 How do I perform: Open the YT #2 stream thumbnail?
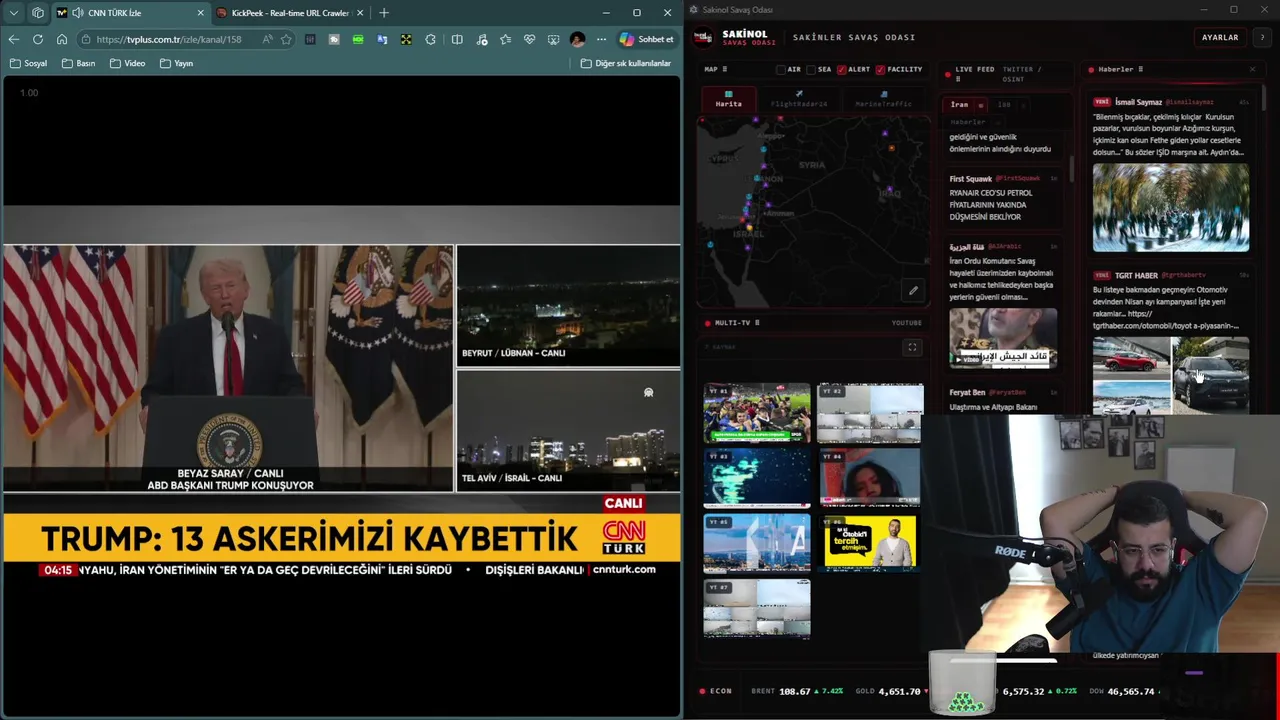tap(870, 413)
